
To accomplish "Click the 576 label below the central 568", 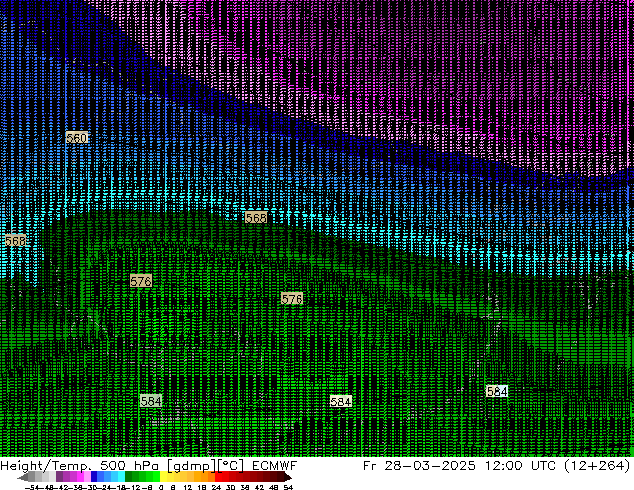I will [x=292, y=299].
